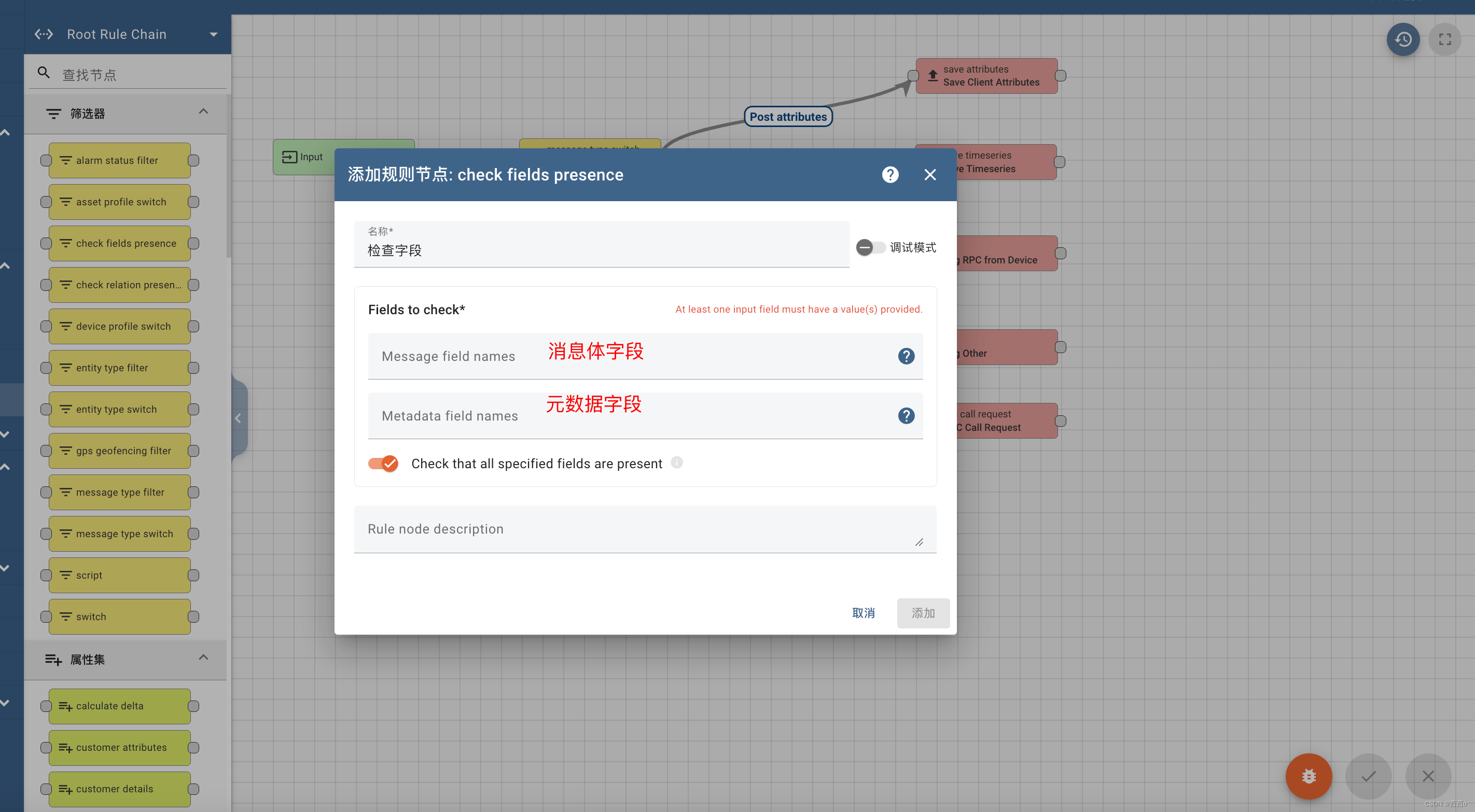Click the rule chain icon beside Root Rule Chain

click(x=44, y=34)
